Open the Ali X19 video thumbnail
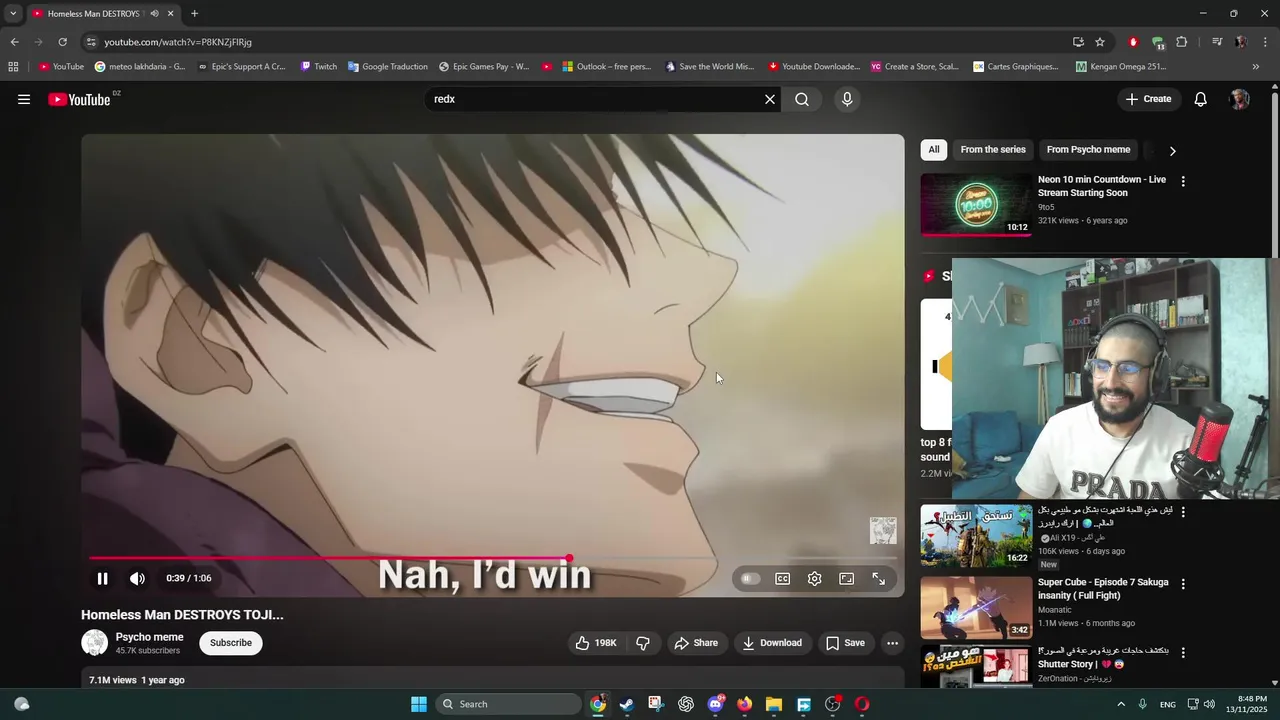Viewport: 1280px width, 720px height. (976, 536)
